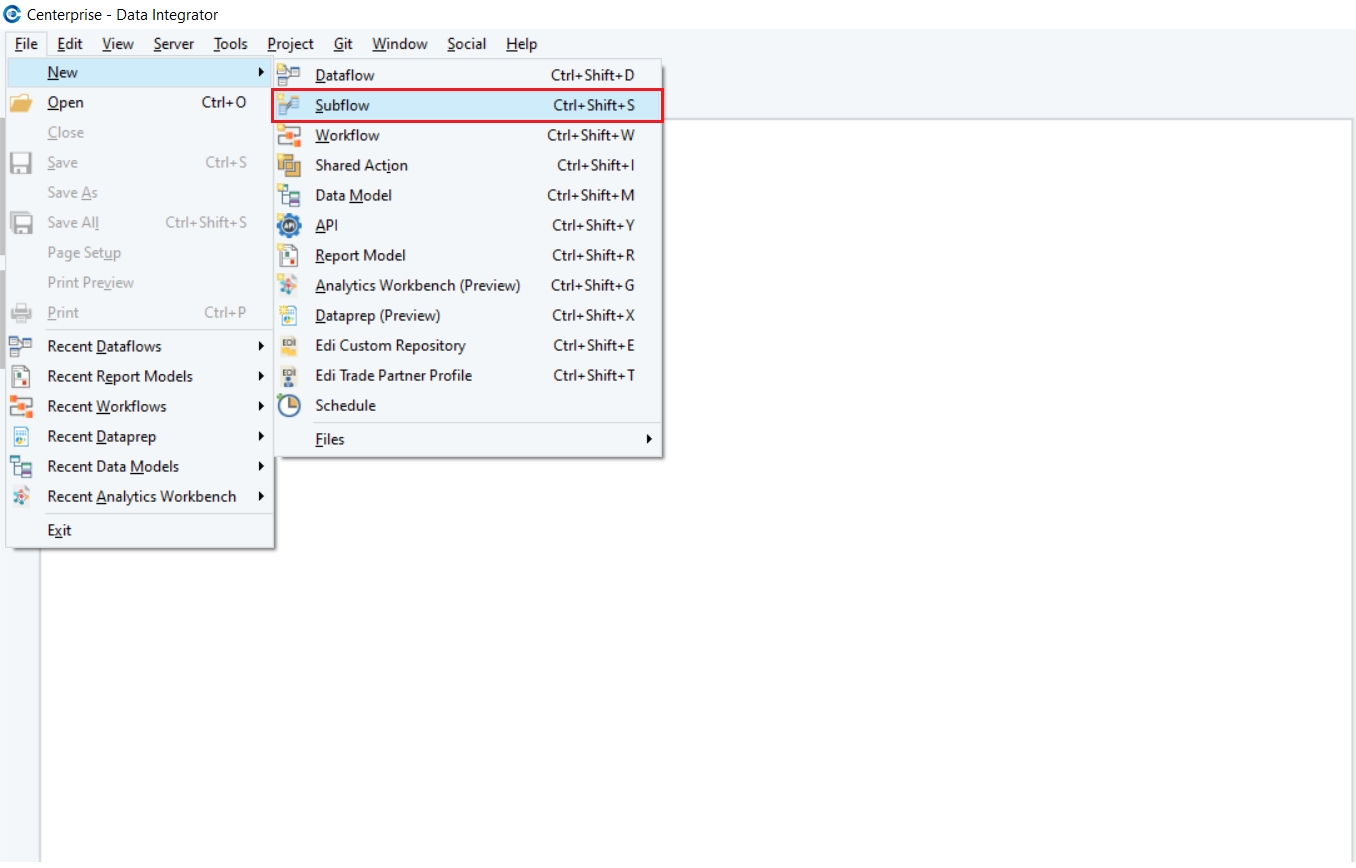Open the Tools menu

231,44
